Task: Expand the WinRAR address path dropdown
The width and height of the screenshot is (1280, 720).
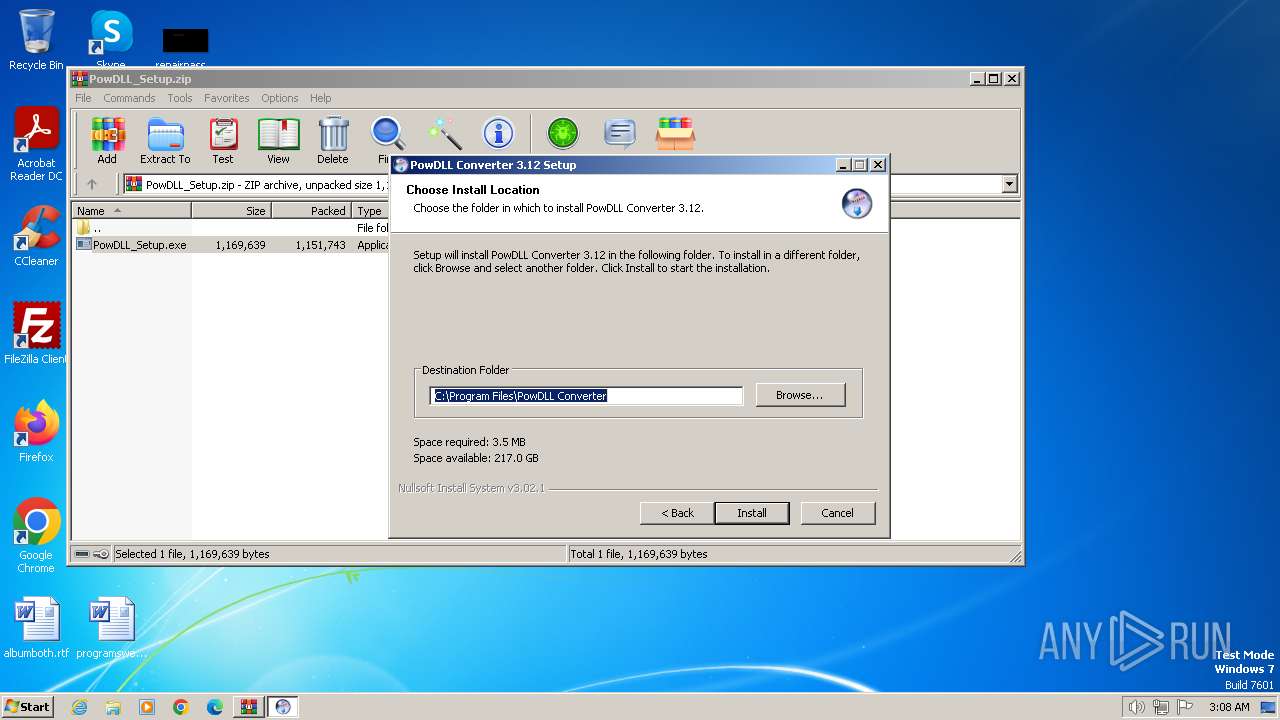Action: click(x=1009, y=184)
